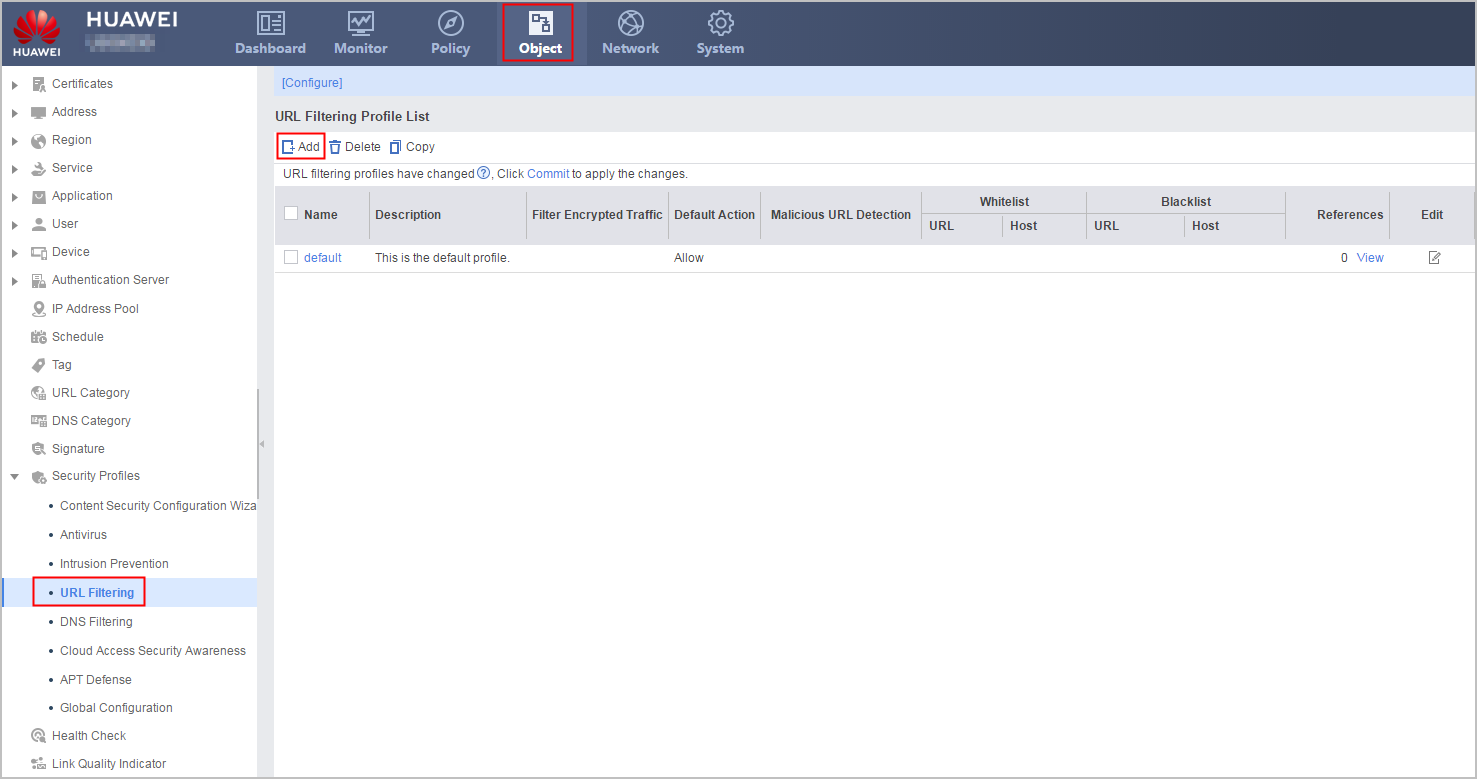Screen dimensions: 1477x779
Task: Click the Copy profile icon
Action: point(395,147)
